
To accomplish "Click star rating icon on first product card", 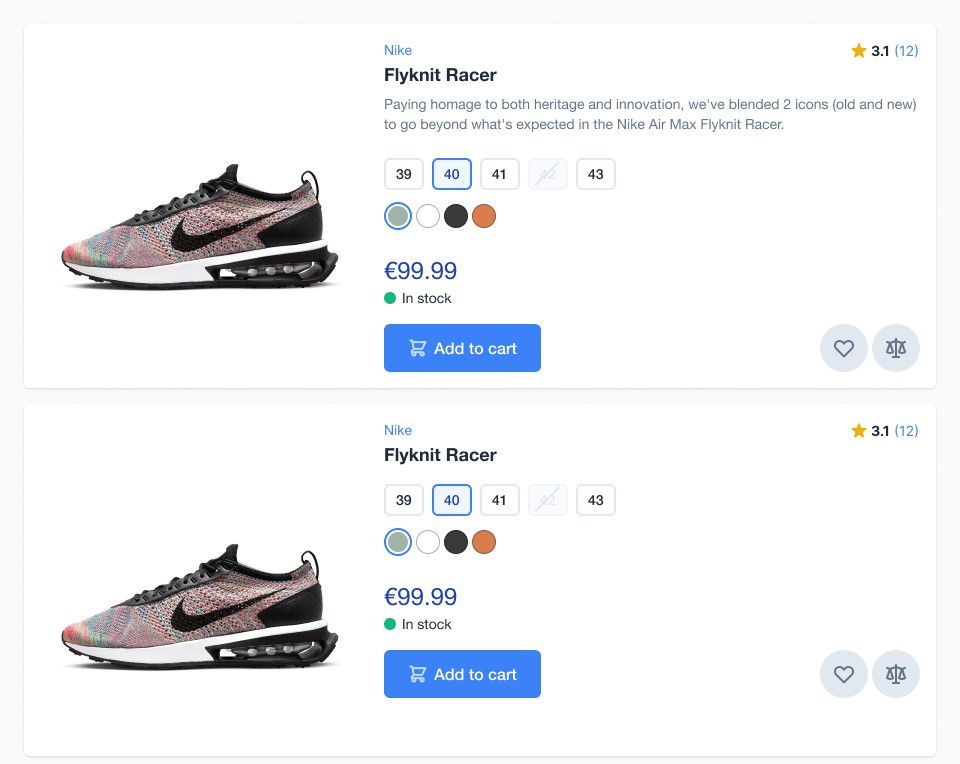I will coord(858,50).
